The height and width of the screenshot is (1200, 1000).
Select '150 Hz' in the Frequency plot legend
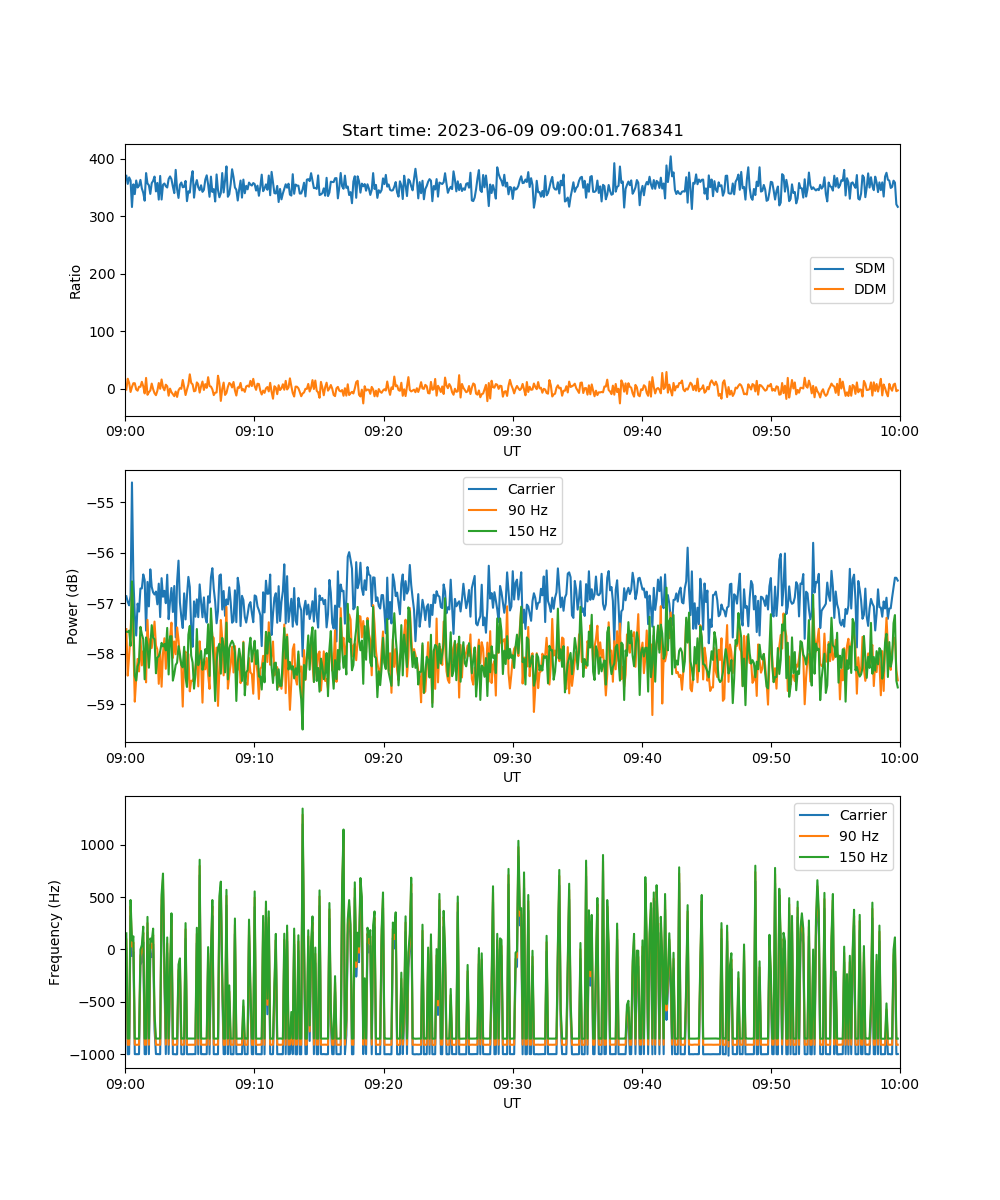point(863,858)
